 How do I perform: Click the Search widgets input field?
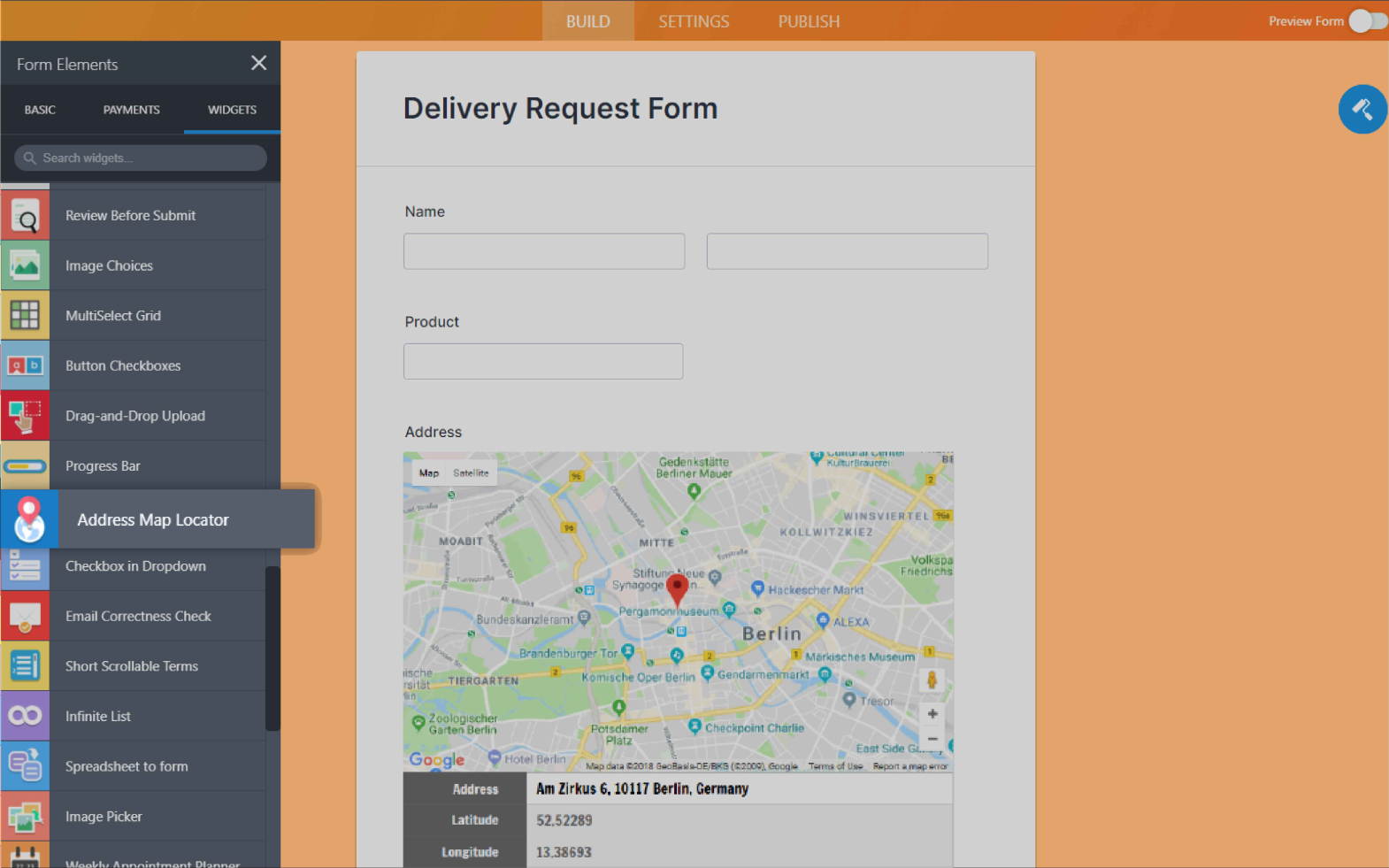(142, 158)
